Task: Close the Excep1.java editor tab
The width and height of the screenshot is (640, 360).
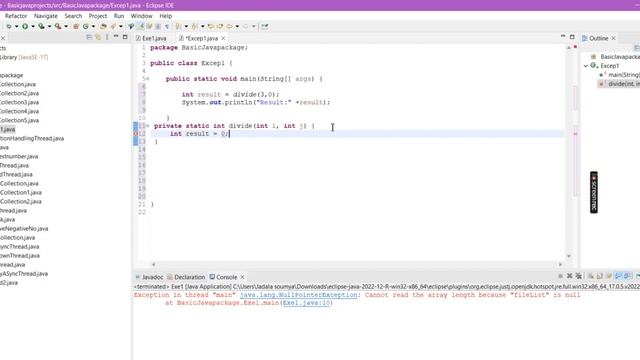Action: point(223,38)
